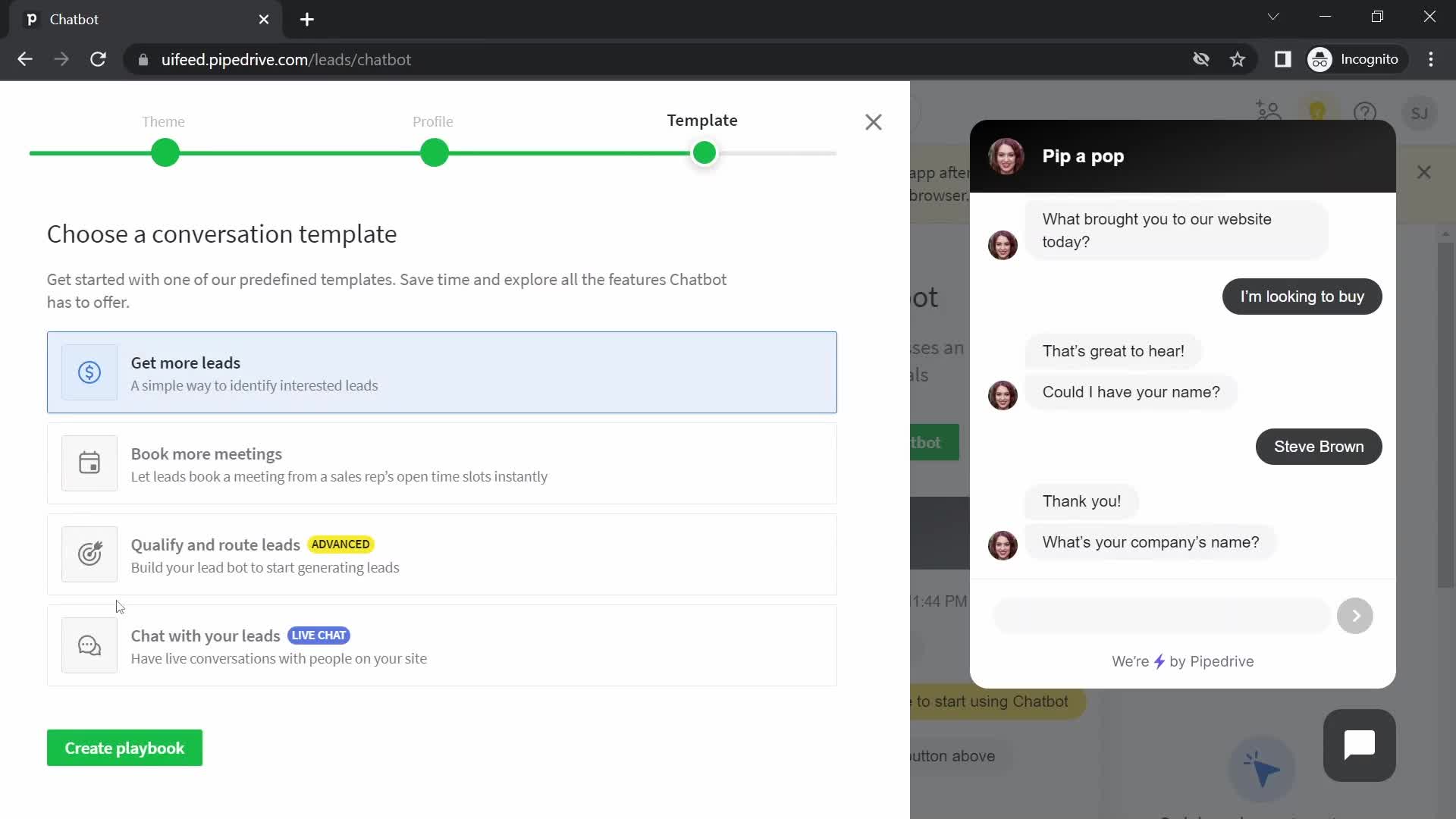Click the progress indicator on Template step
Screen dimensions: 1456x819
pos(704,153)
